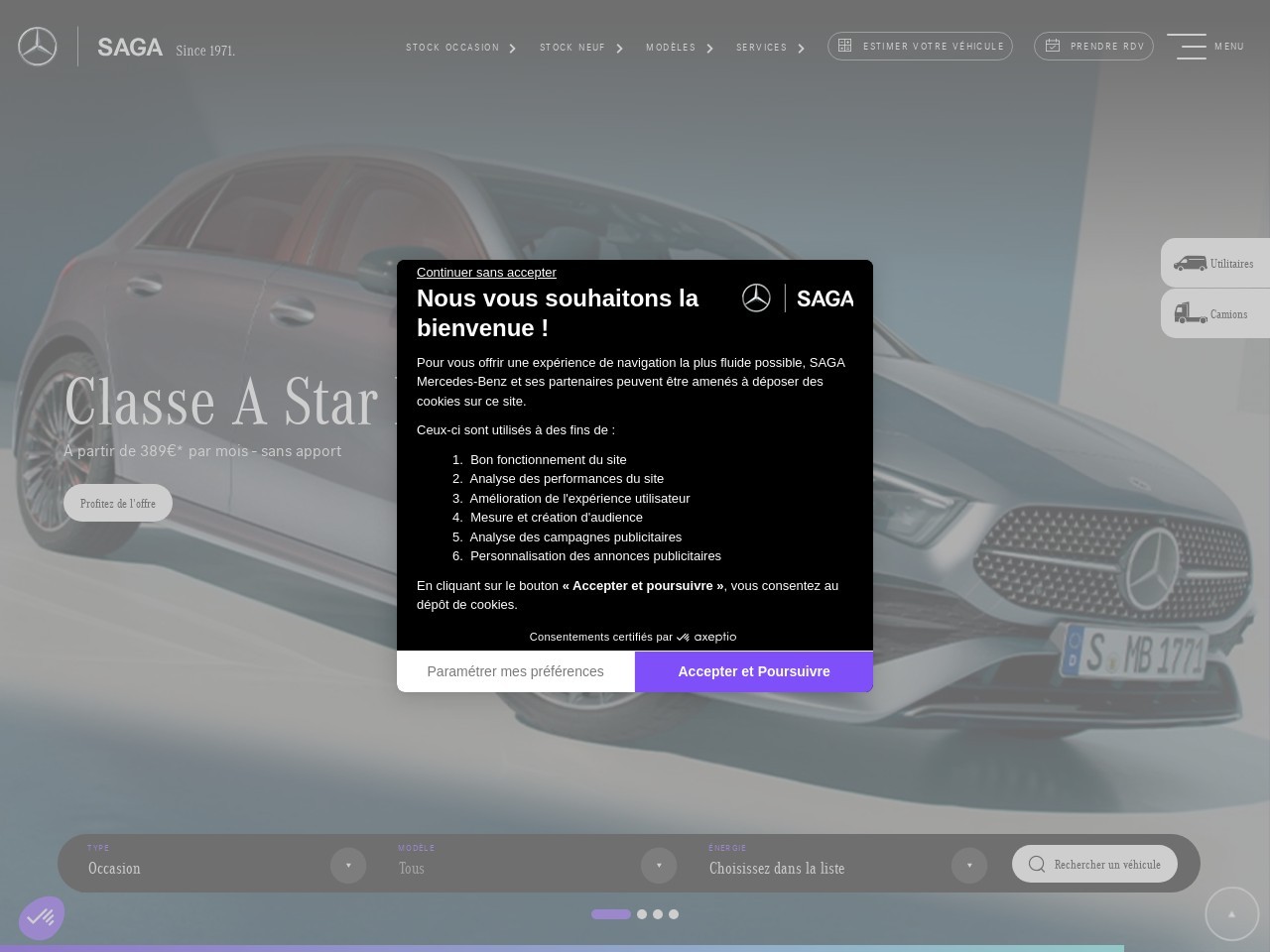Click Estimer votre véhicule button
The height and width of the screenshot is (952, 1270).
point(920,46)
